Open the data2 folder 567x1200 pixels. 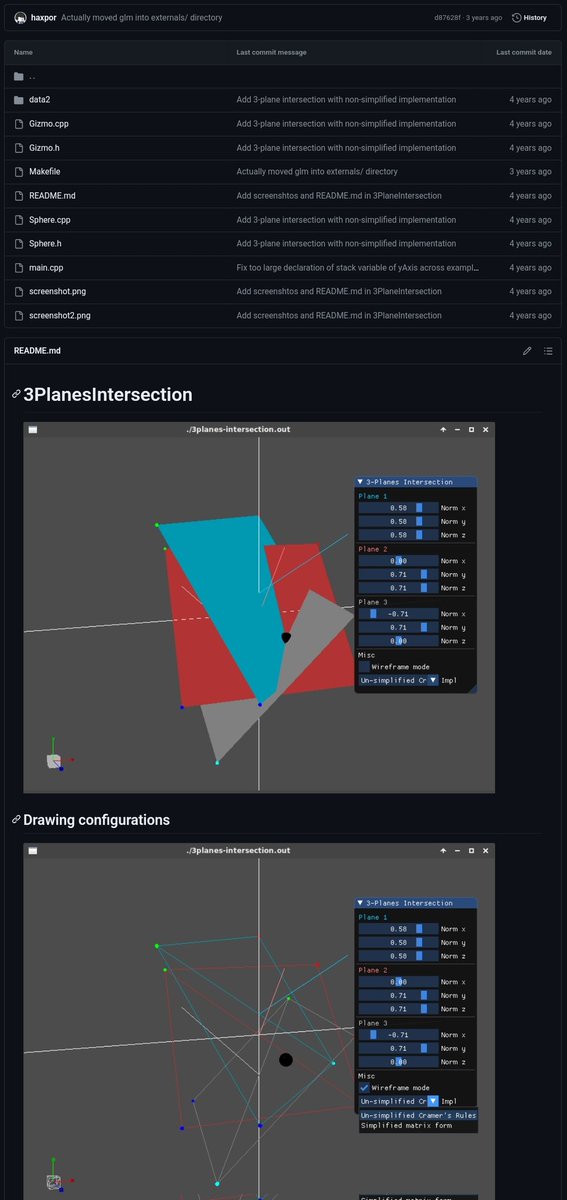click(x=40, y=100)
